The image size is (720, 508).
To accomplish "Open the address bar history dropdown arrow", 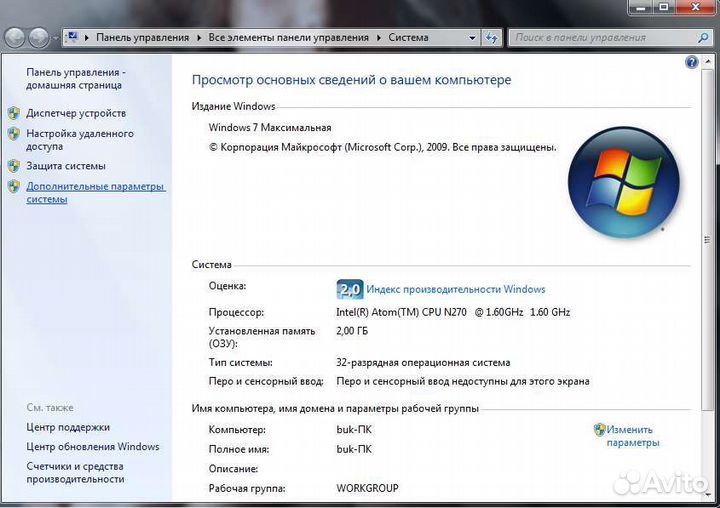I will tap(472, 38).
